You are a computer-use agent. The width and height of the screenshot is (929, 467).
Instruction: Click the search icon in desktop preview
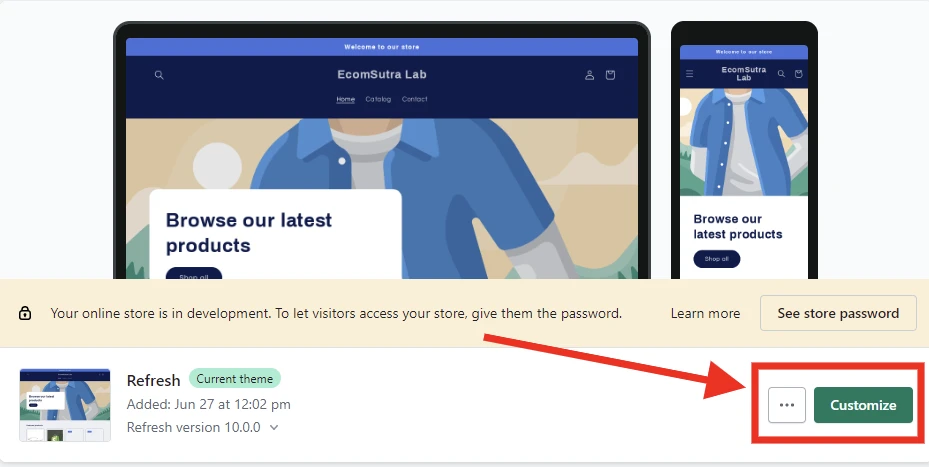click(159, 75)
